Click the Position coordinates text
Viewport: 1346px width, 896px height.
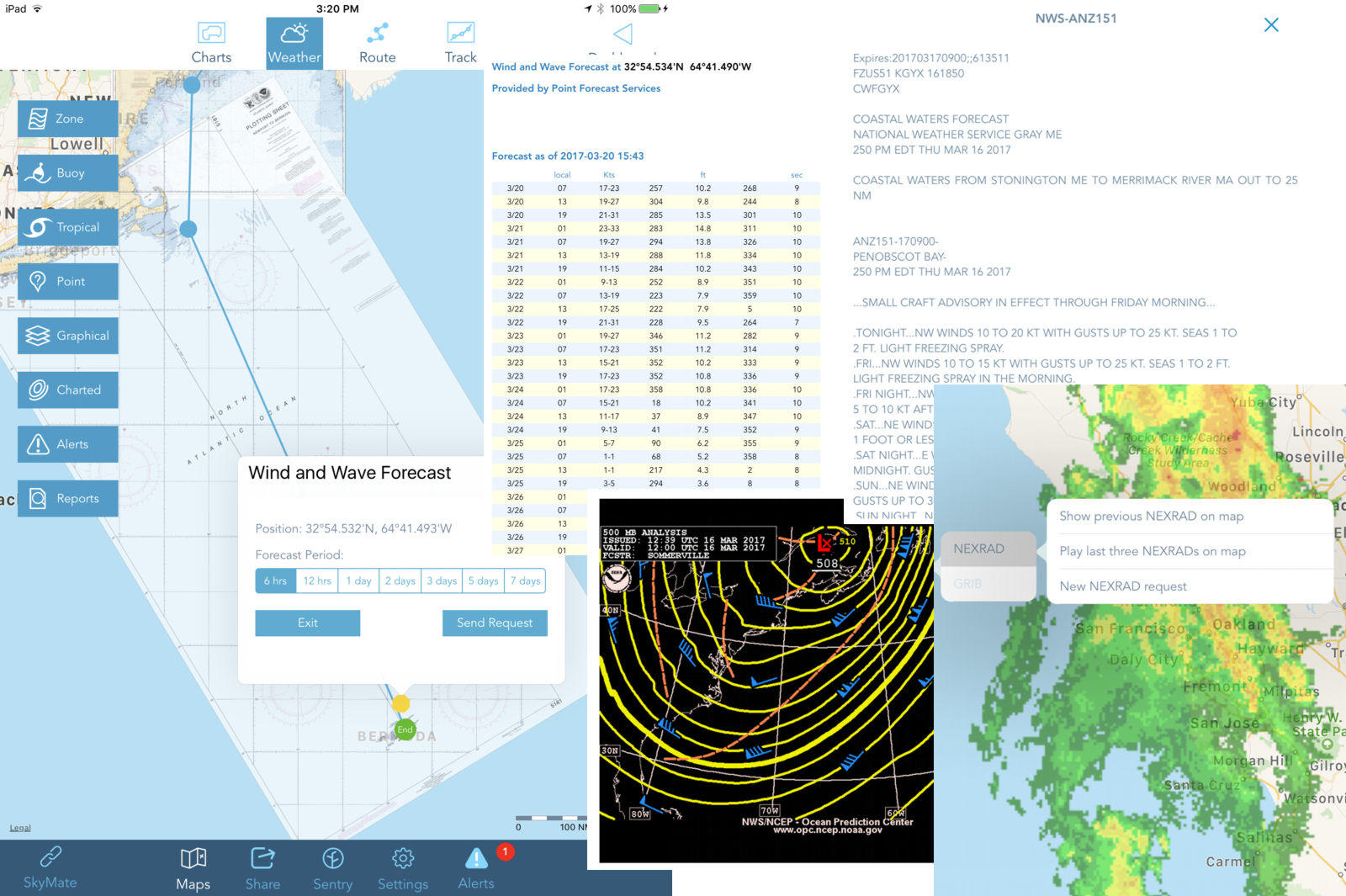pos(353,528)
